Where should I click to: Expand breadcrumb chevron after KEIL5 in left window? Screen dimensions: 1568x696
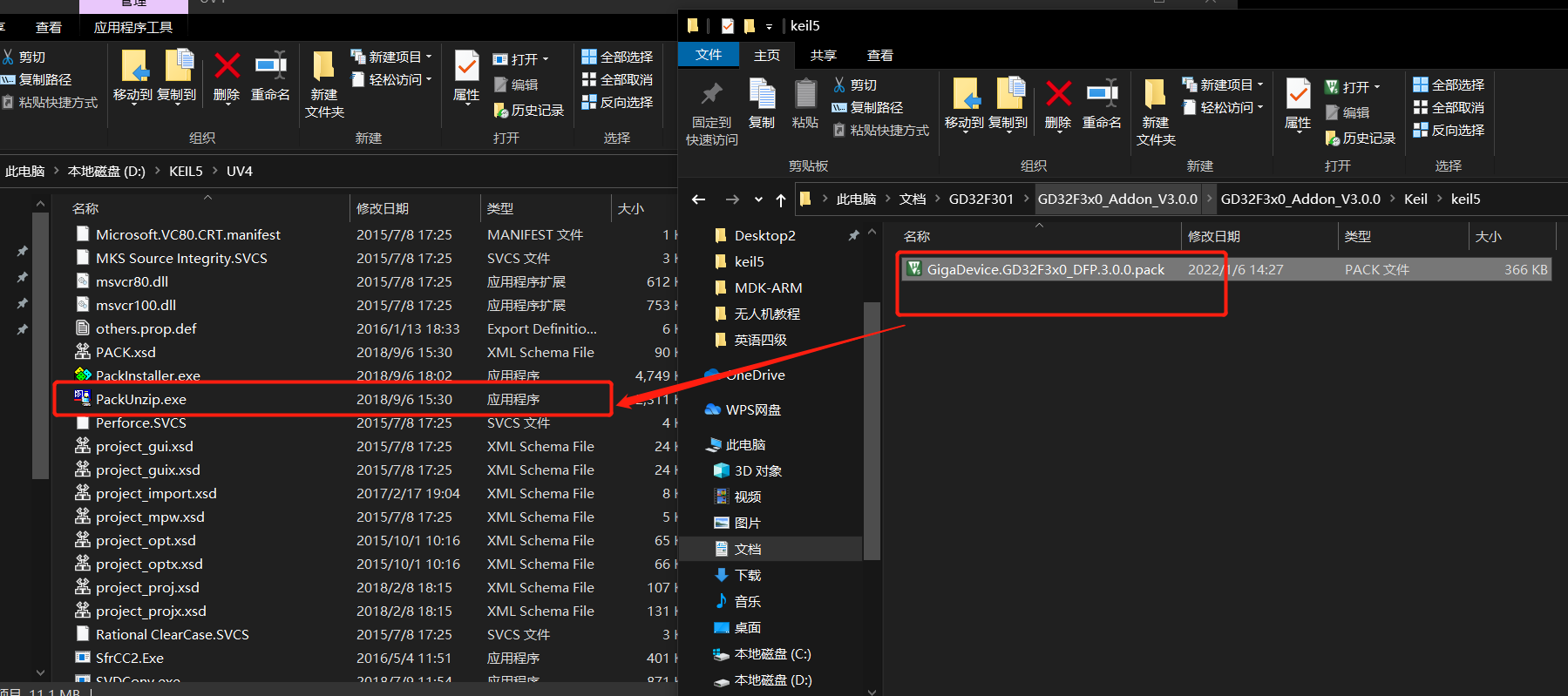pos(215,171)
